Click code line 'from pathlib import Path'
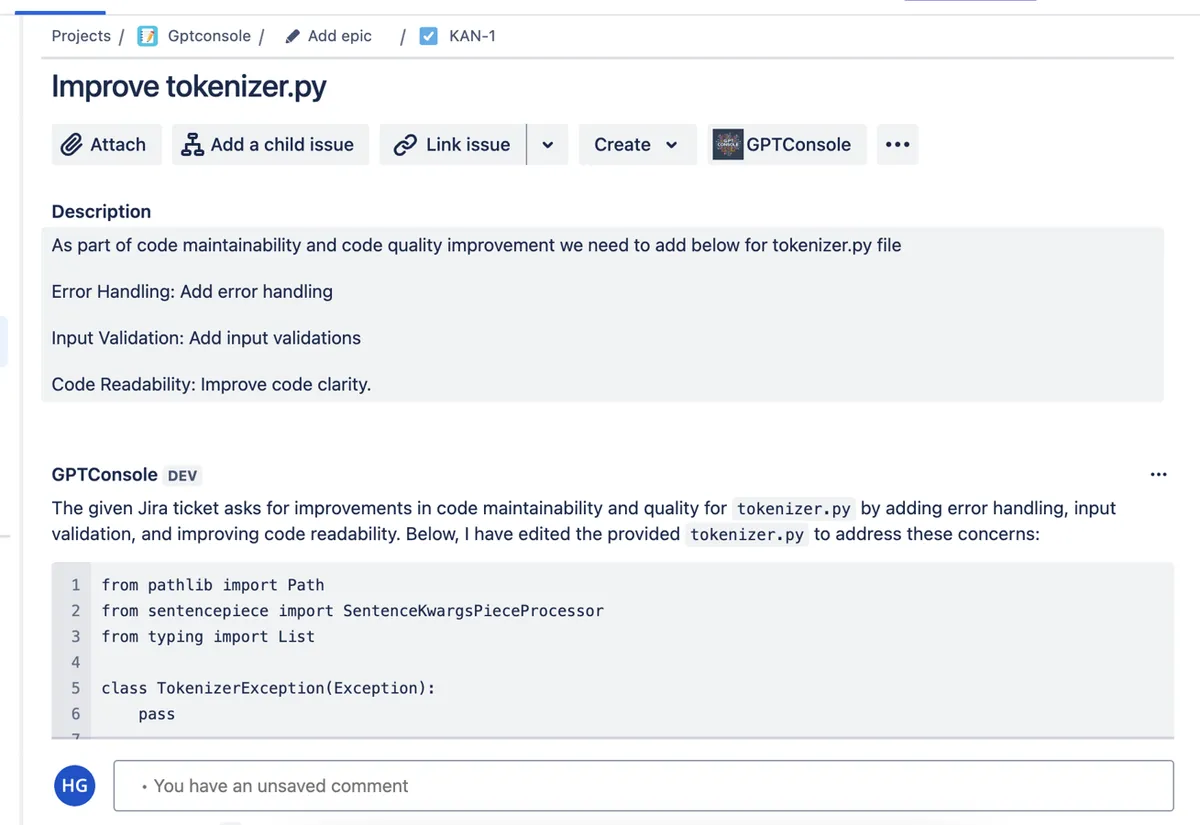The height and width of the screenshot is (825, 1200). tap(213, 585)
